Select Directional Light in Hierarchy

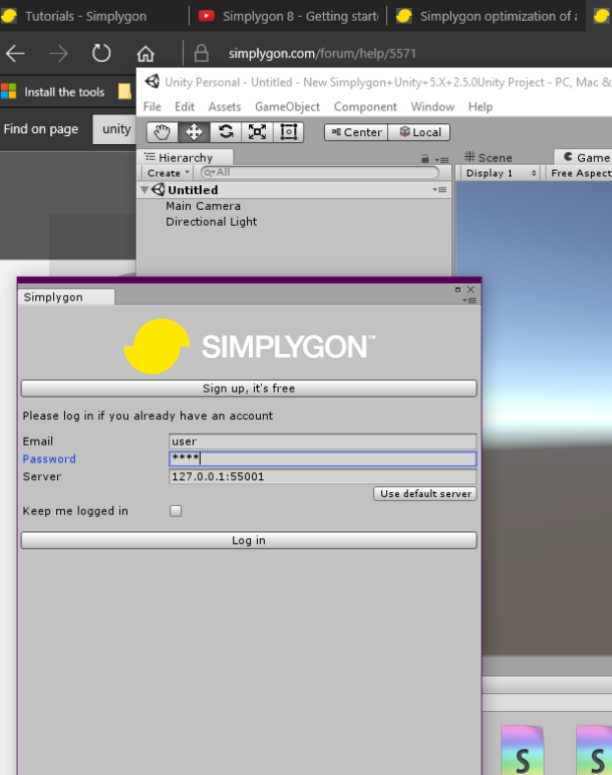pyautogui.click(x=211, y=222)
